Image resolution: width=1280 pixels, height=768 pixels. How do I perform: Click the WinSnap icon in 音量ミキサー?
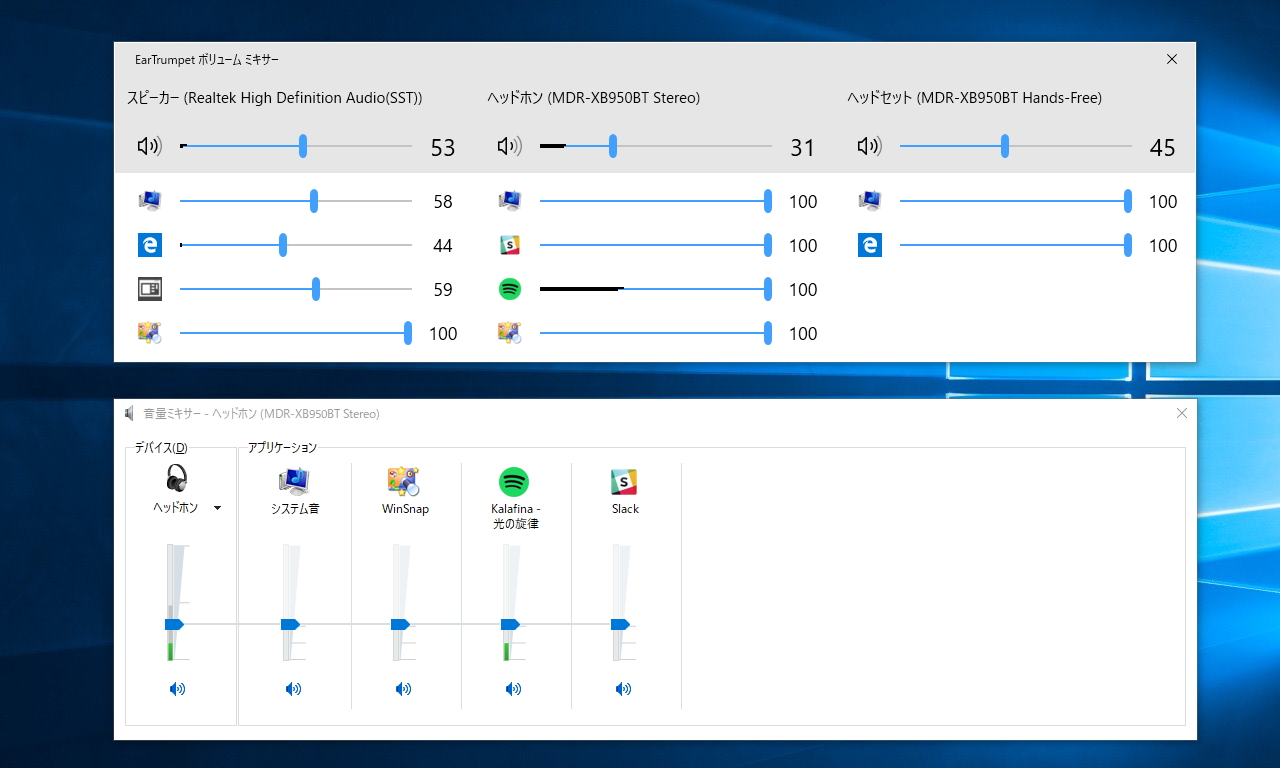403,481
